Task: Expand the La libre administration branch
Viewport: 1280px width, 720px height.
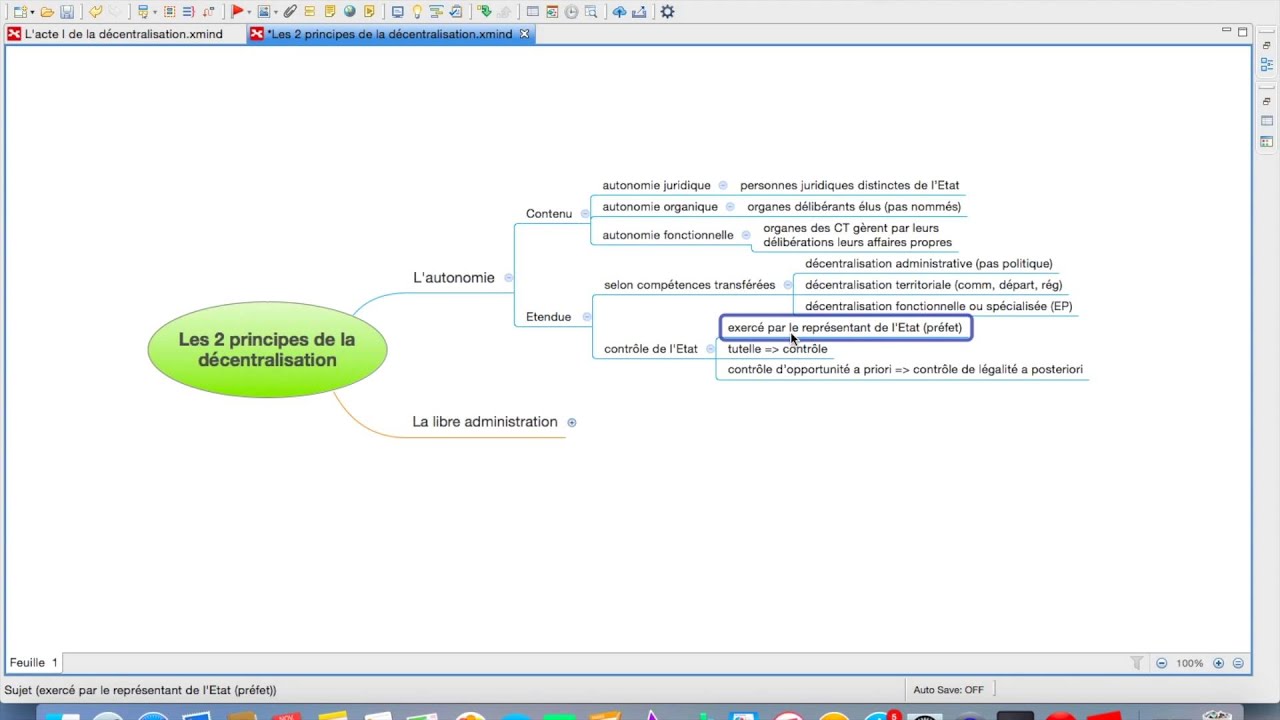Action: pyautogui.click(x=572, y=422)
